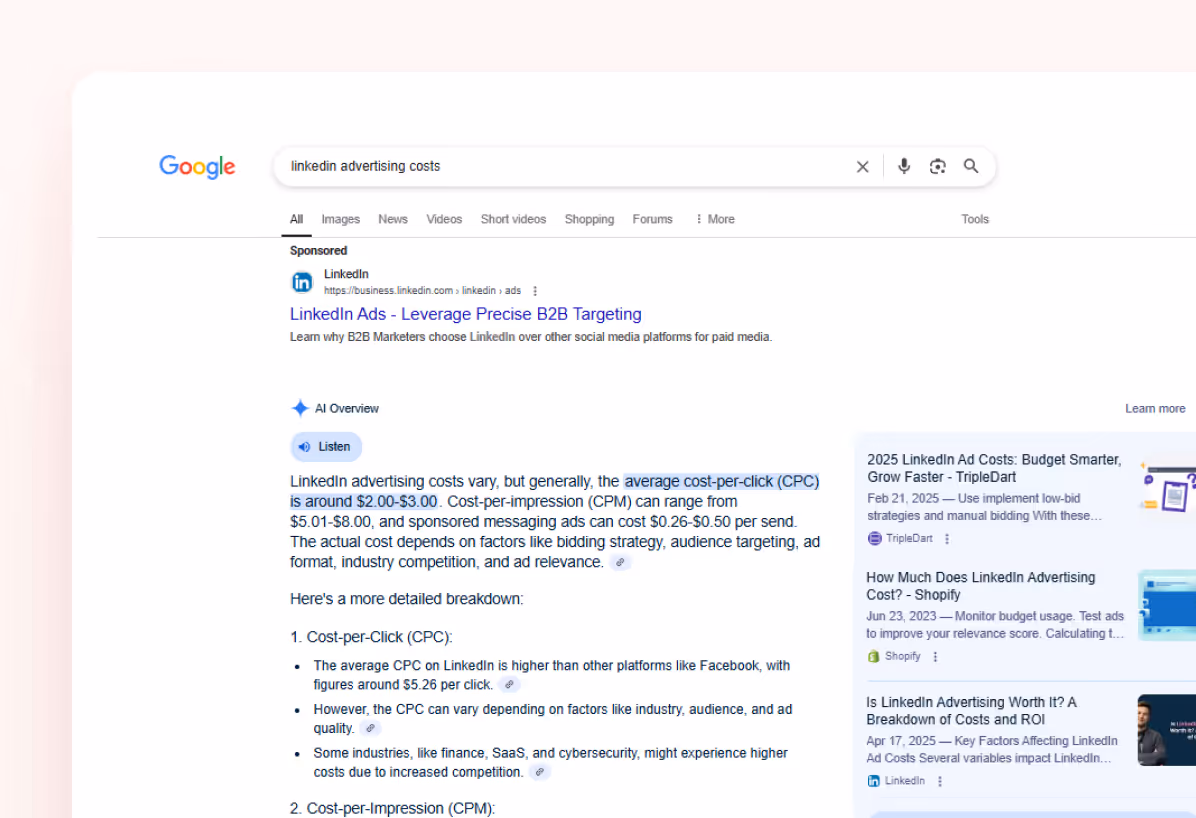Play the AI Overview with the Listen button
The width and height of the screenshot is (1196, 818).
(326, 446)
